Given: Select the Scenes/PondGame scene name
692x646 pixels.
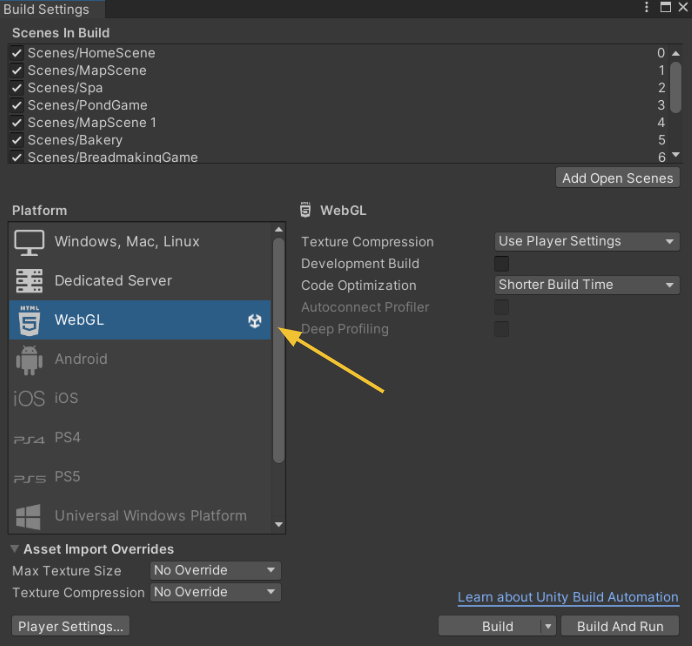Looking at the screenshot, I should pos(87,105).
